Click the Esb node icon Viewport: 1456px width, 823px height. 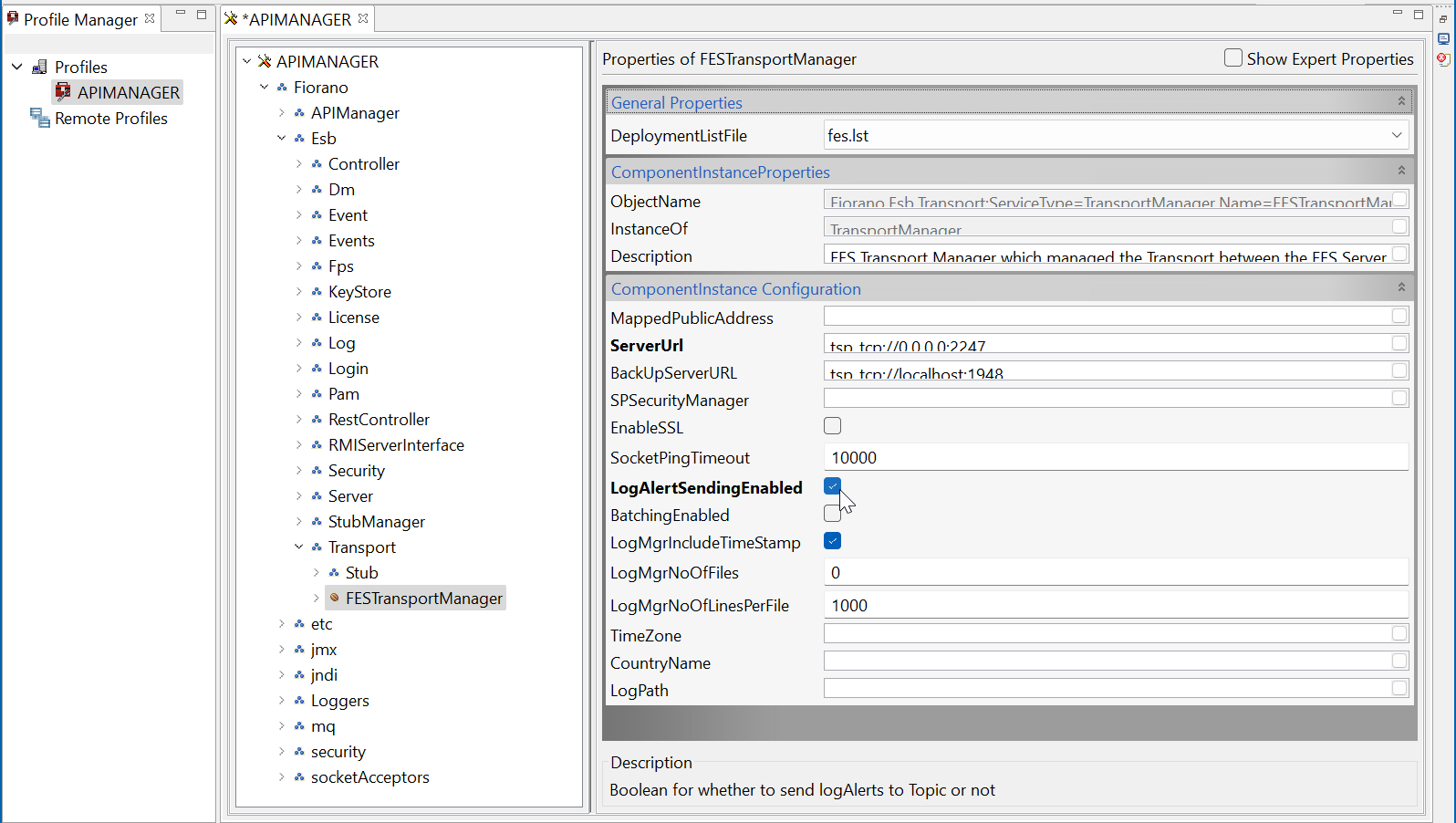click(x=299, y=139)
